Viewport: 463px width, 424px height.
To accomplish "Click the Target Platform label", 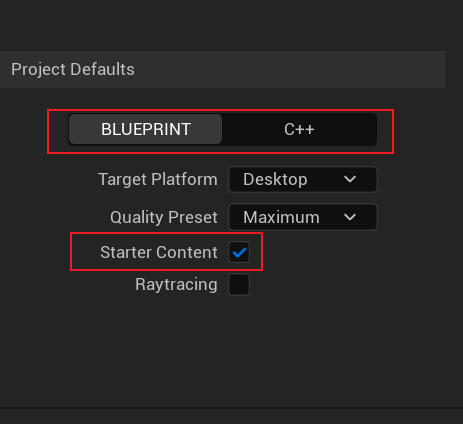I will [158, 179].
